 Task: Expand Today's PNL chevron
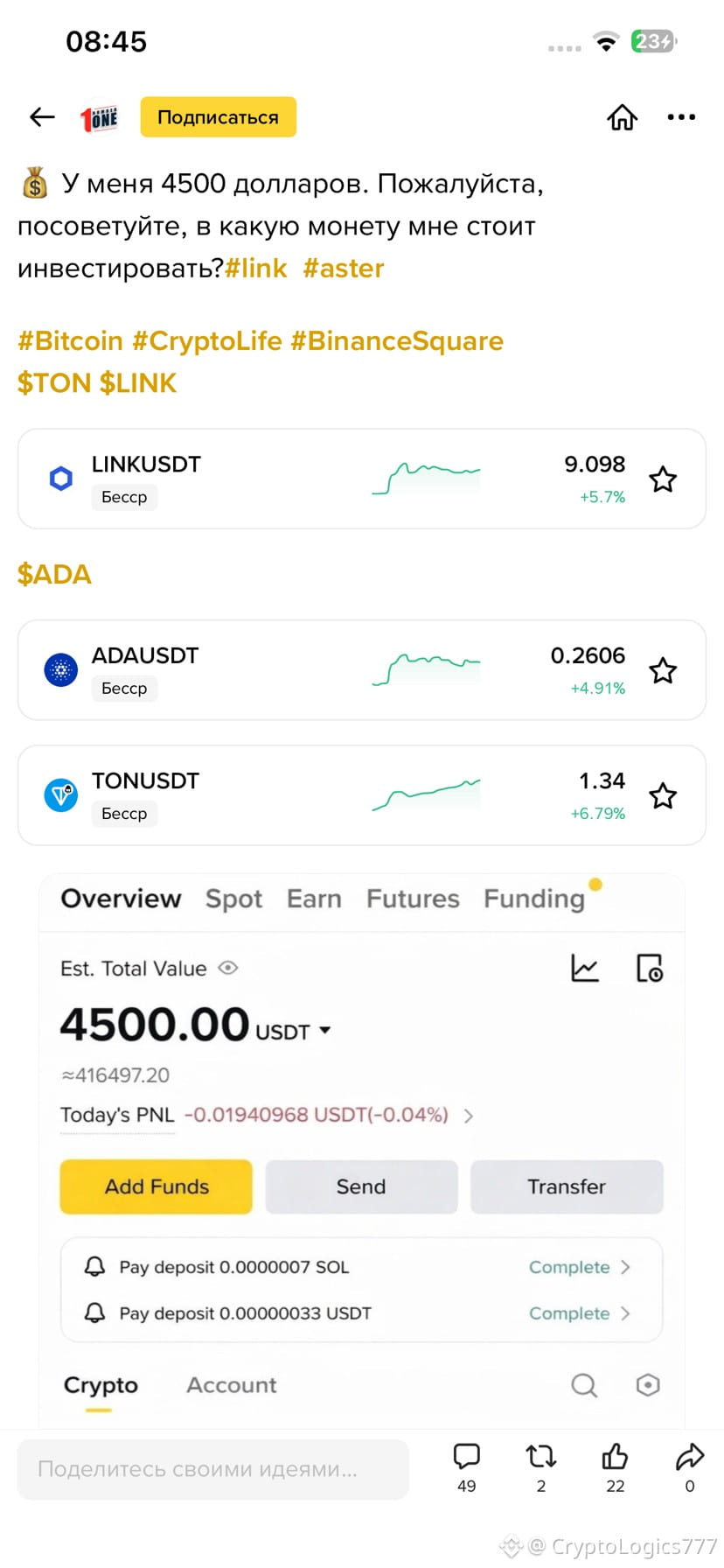point(469,1116)
